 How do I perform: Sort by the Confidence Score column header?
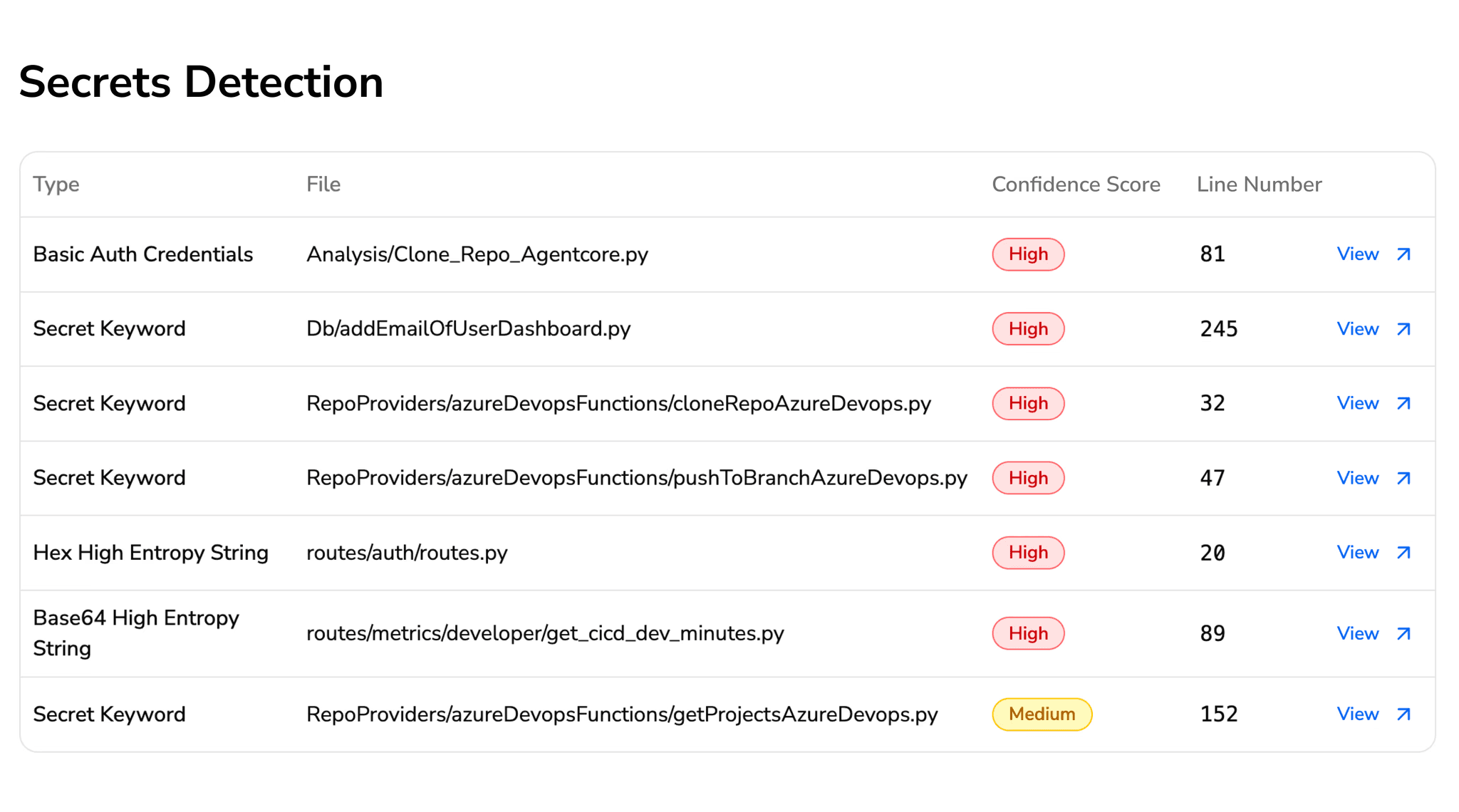1076,184
